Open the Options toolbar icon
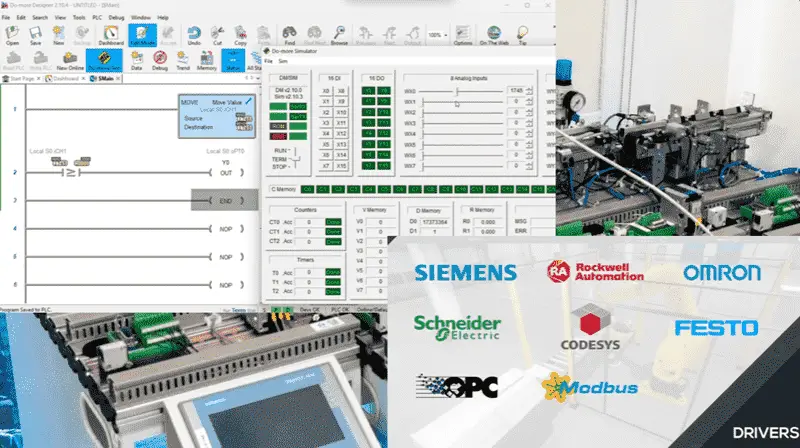This screenshot has height=448, width=800. pos(463,35)
